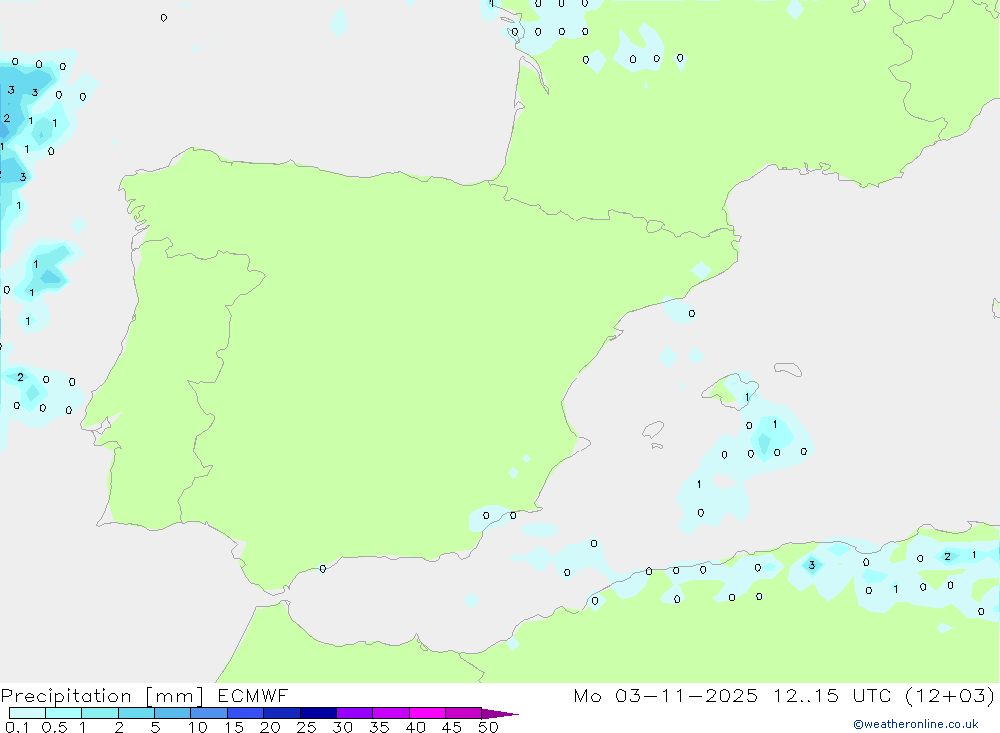Click the legend label '10'
This screenshot has height=733, width=1000.
coord(198,727)
